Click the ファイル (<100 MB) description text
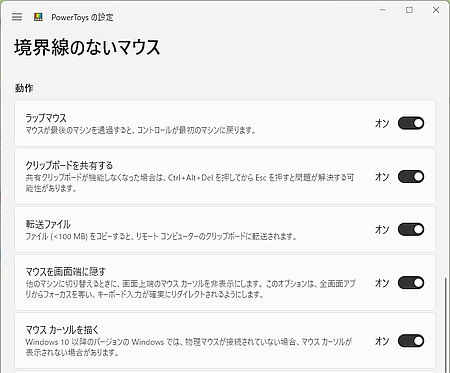 [x=161, y=236]
